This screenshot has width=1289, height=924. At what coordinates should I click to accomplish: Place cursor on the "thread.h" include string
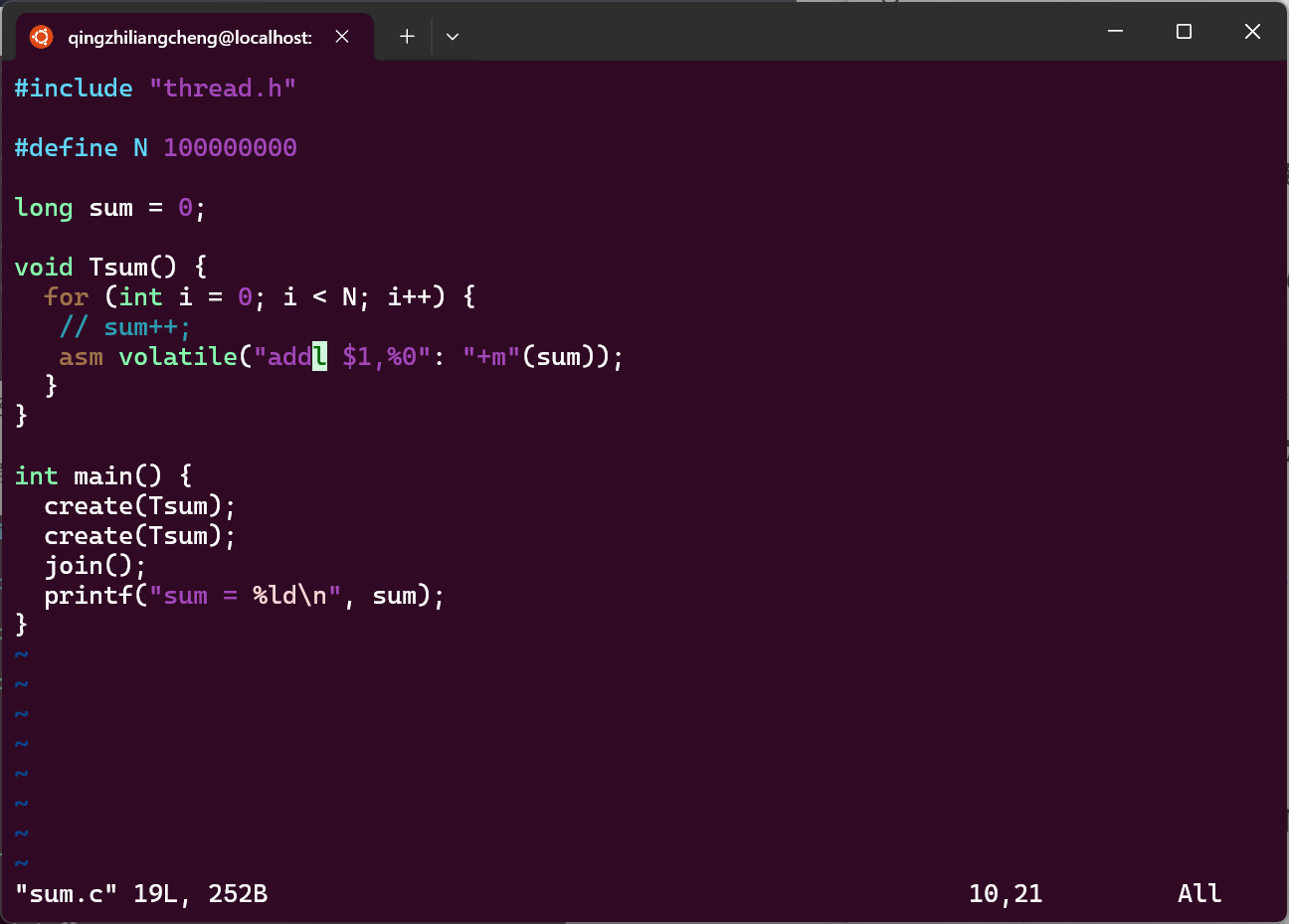pos(222,89)
